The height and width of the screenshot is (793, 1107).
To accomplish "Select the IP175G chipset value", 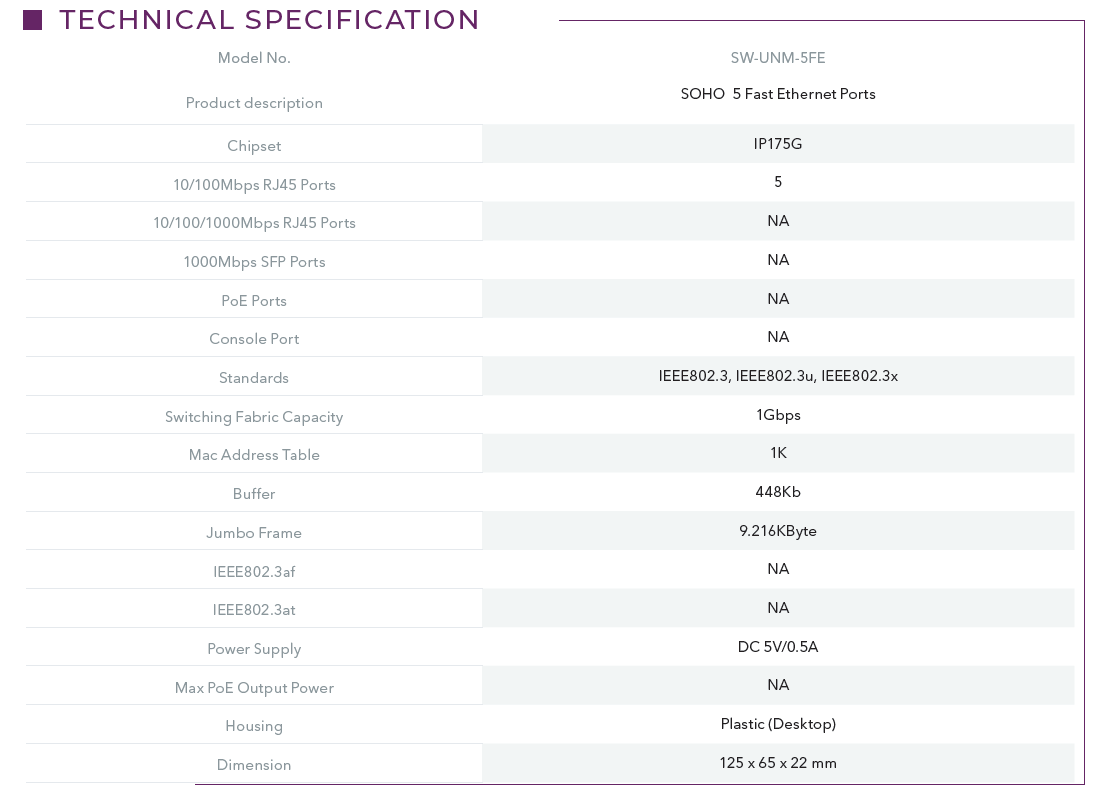I will click(x=777, y=144).
